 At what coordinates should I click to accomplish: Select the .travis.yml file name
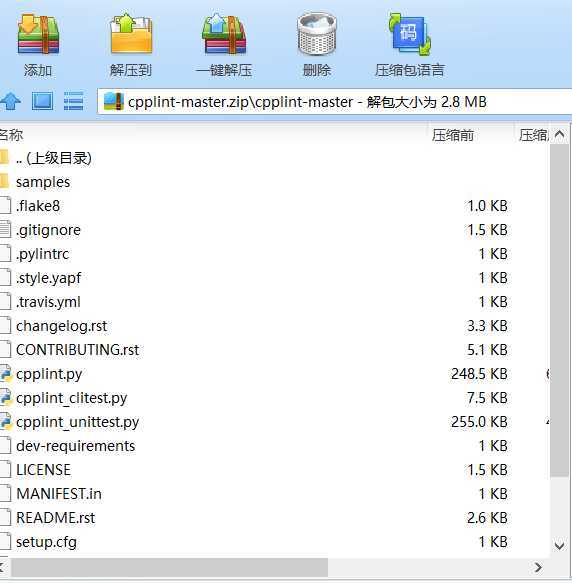48,302
